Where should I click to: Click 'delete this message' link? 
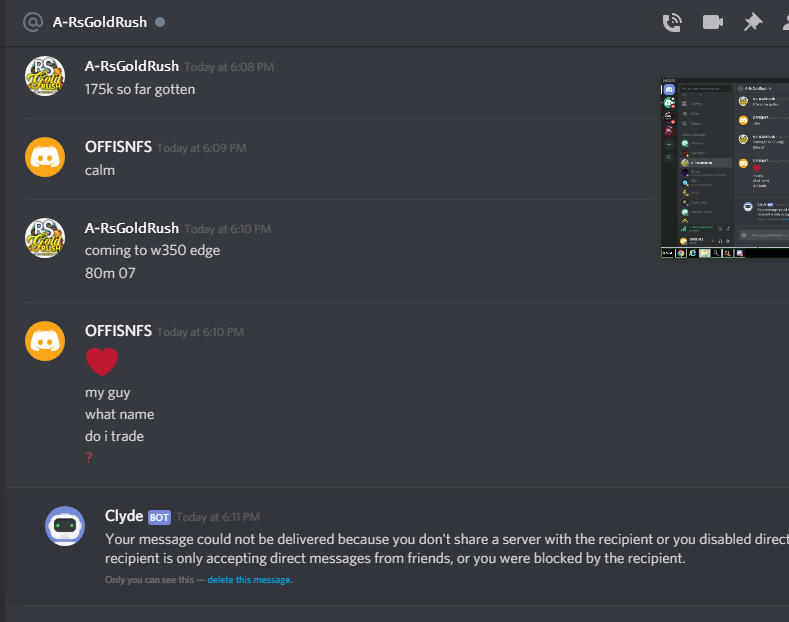(249, 580)
